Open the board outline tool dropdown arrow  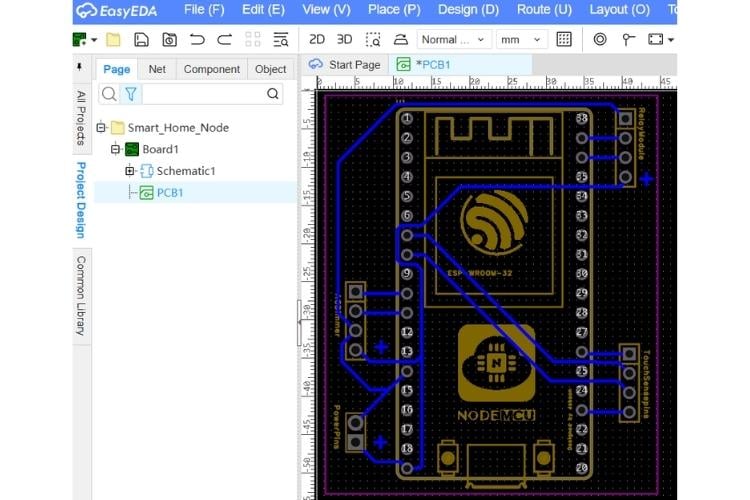671,40
